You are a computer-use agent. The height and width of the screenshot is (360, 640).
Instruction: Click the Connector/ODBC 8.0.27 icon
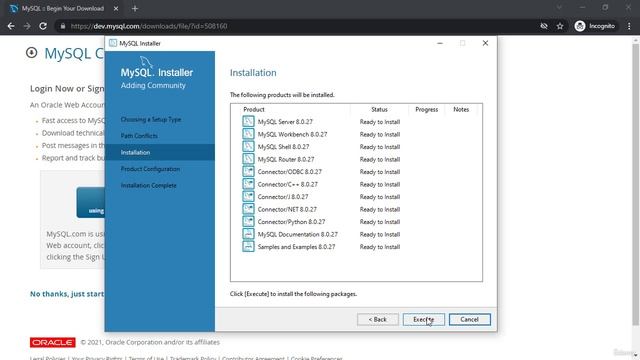[248, 171]
